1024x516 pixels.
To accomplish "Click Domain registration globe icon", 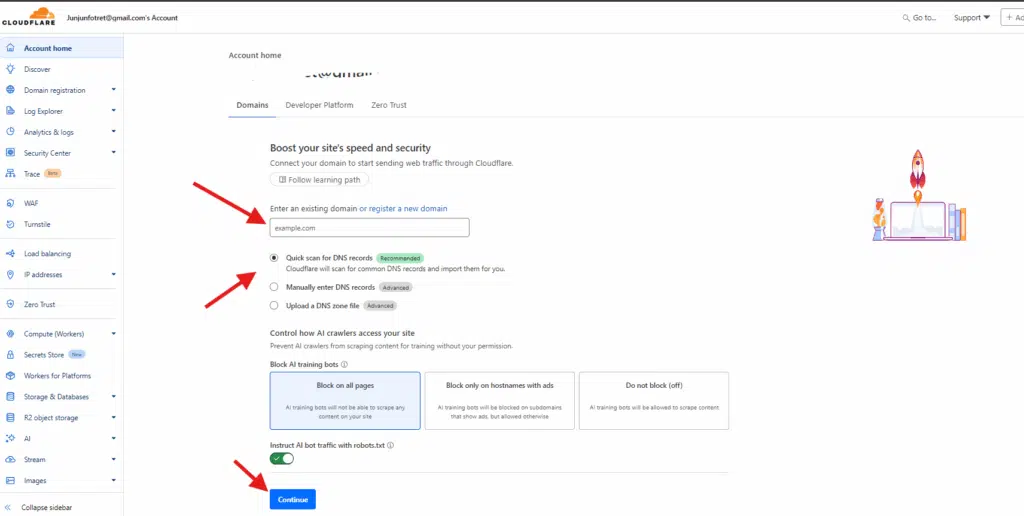I will pos(10,89).
